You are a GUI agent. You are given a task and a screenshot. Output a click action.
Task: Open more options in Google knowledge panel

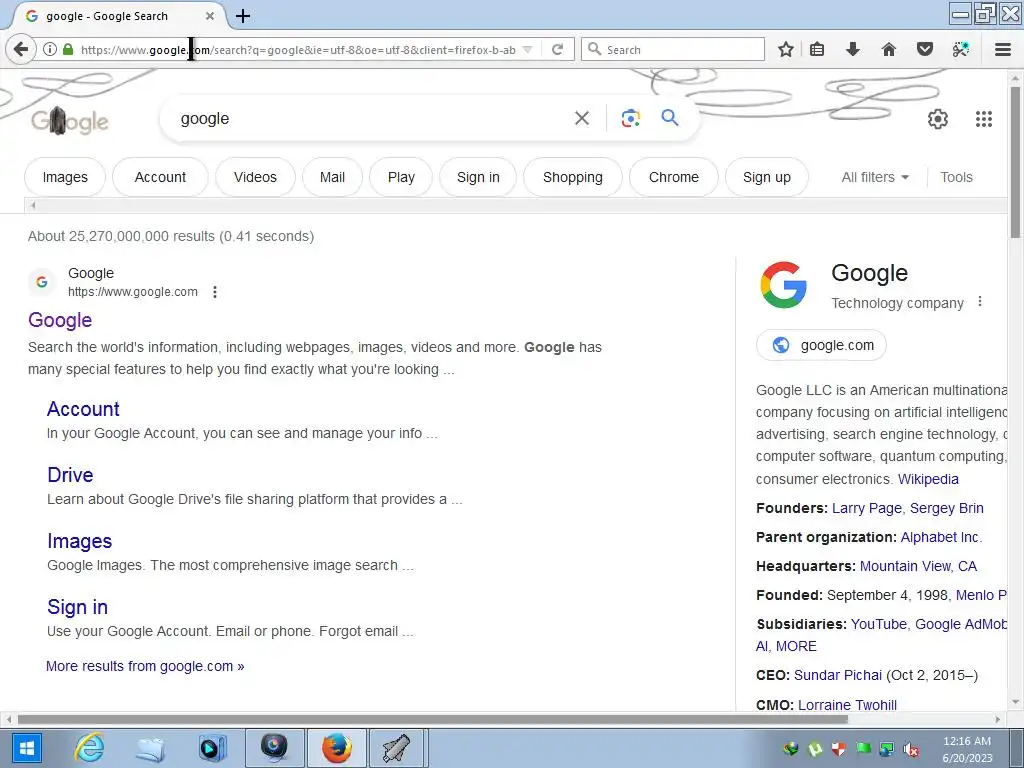click(x=979, y=301)
